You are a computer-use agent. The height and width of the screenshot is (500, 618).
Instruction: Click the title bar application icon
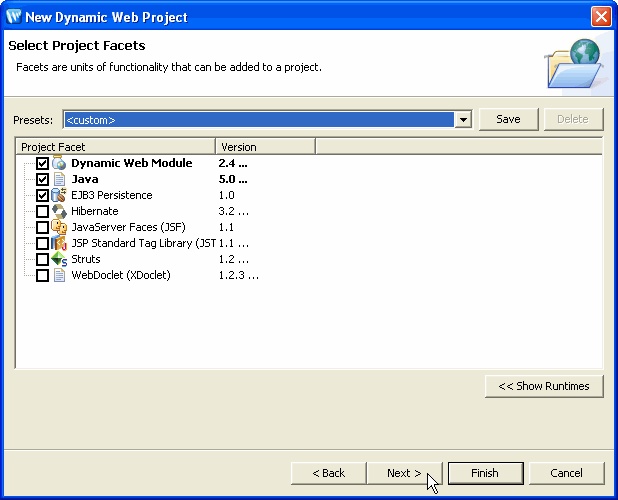point(14,17)
